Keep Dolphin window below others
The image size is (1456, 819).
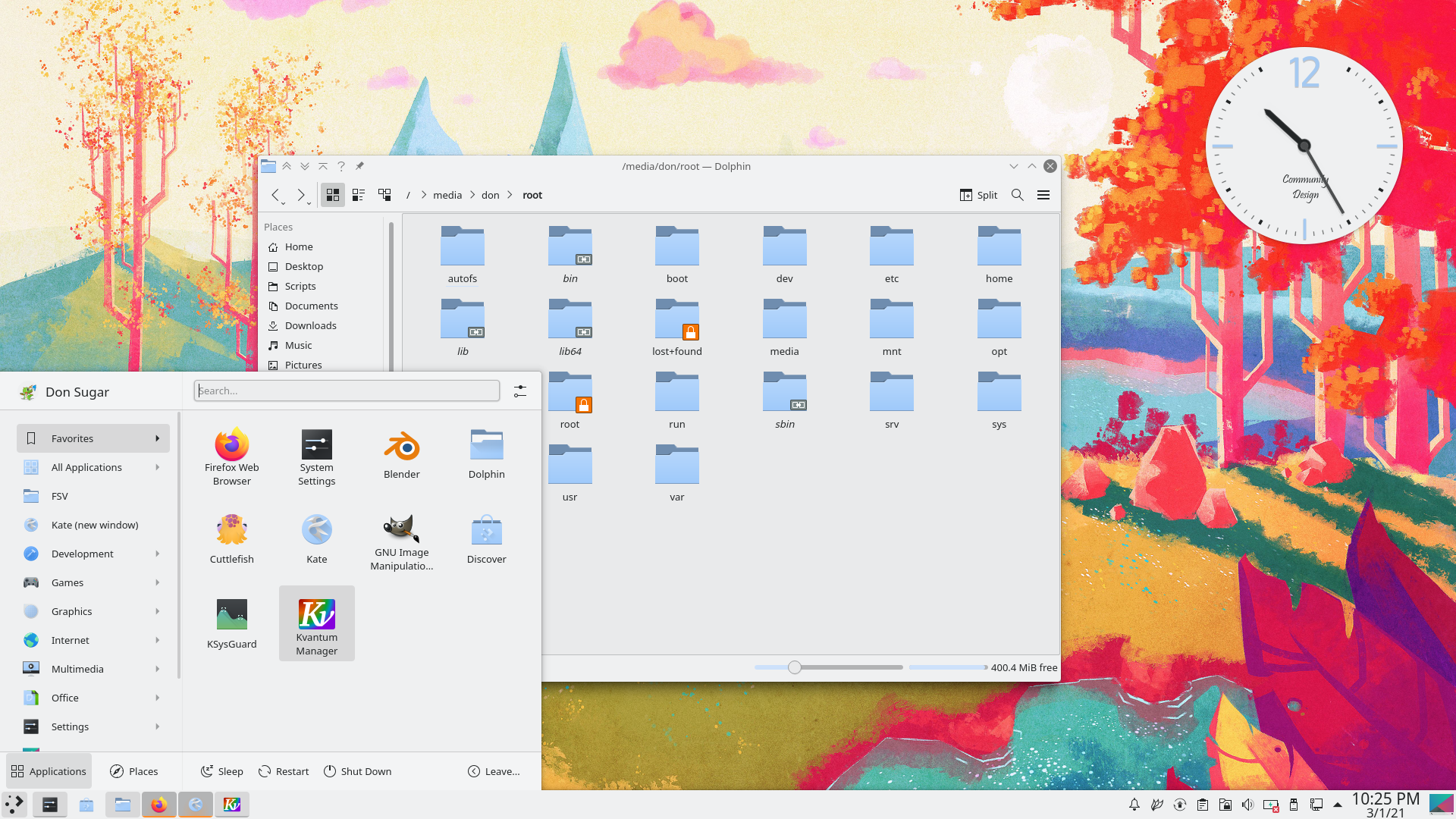[305, 166]
